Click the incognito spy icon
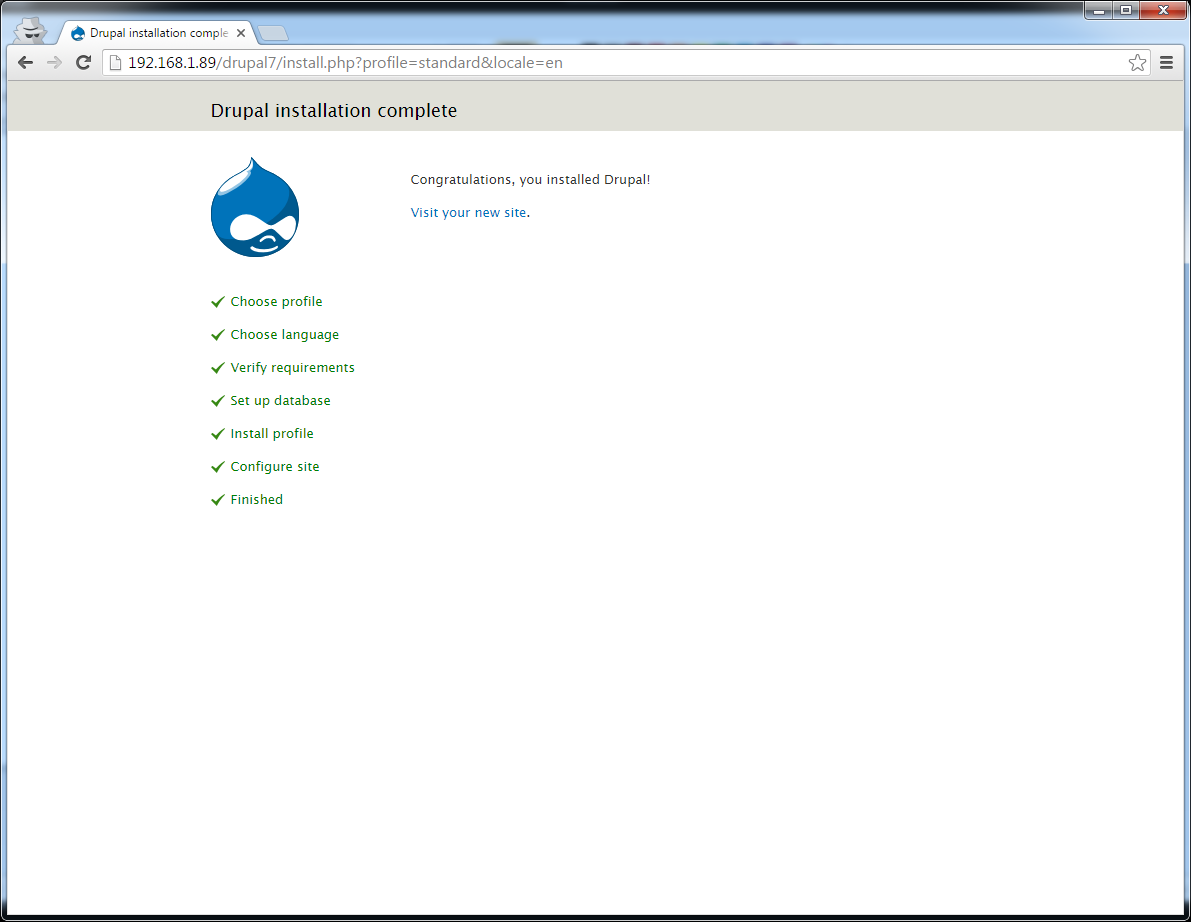Image resolution: width=1191 pixels, height=922 pixels. pos(31,30)
